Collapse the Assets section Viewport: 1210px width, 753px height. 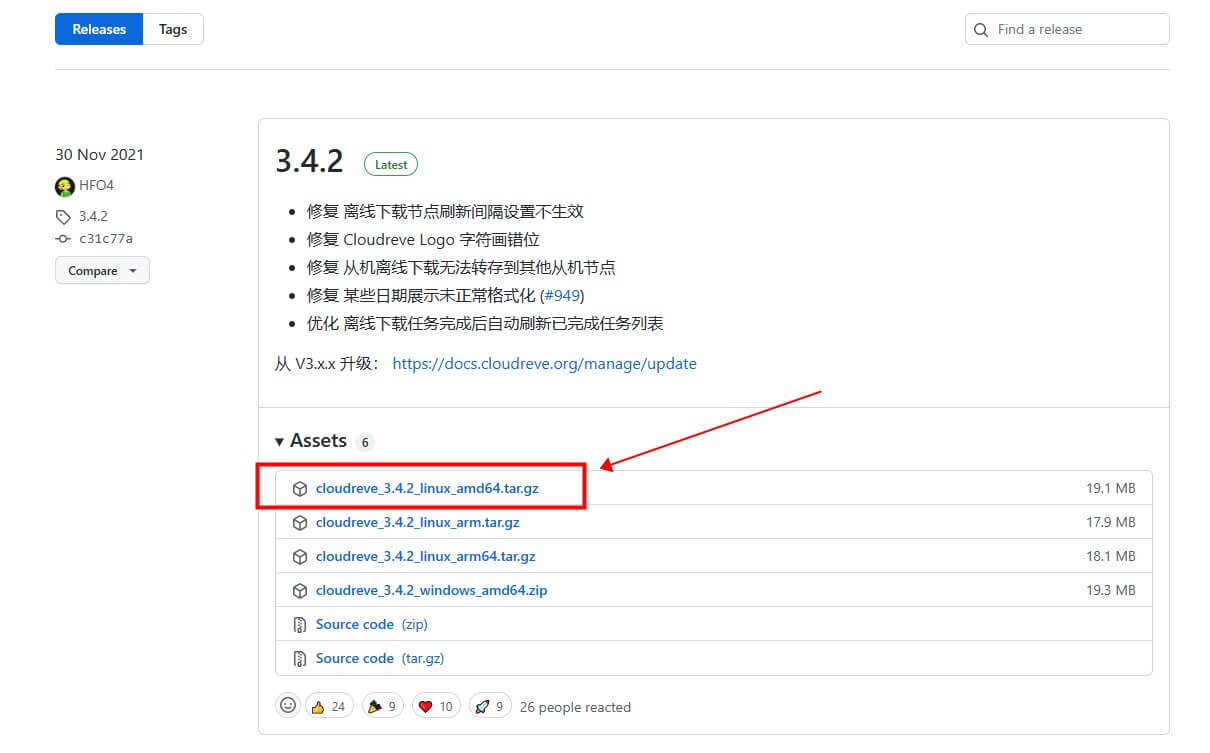(311, 441)
